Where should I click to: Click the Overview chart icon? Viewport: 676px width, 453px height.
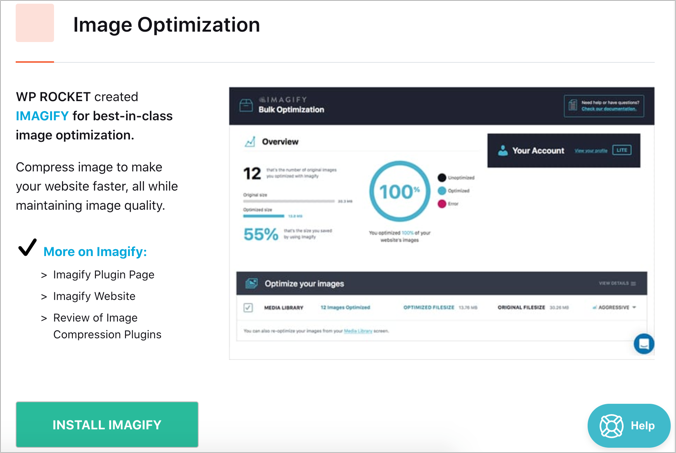pos(249,142)
